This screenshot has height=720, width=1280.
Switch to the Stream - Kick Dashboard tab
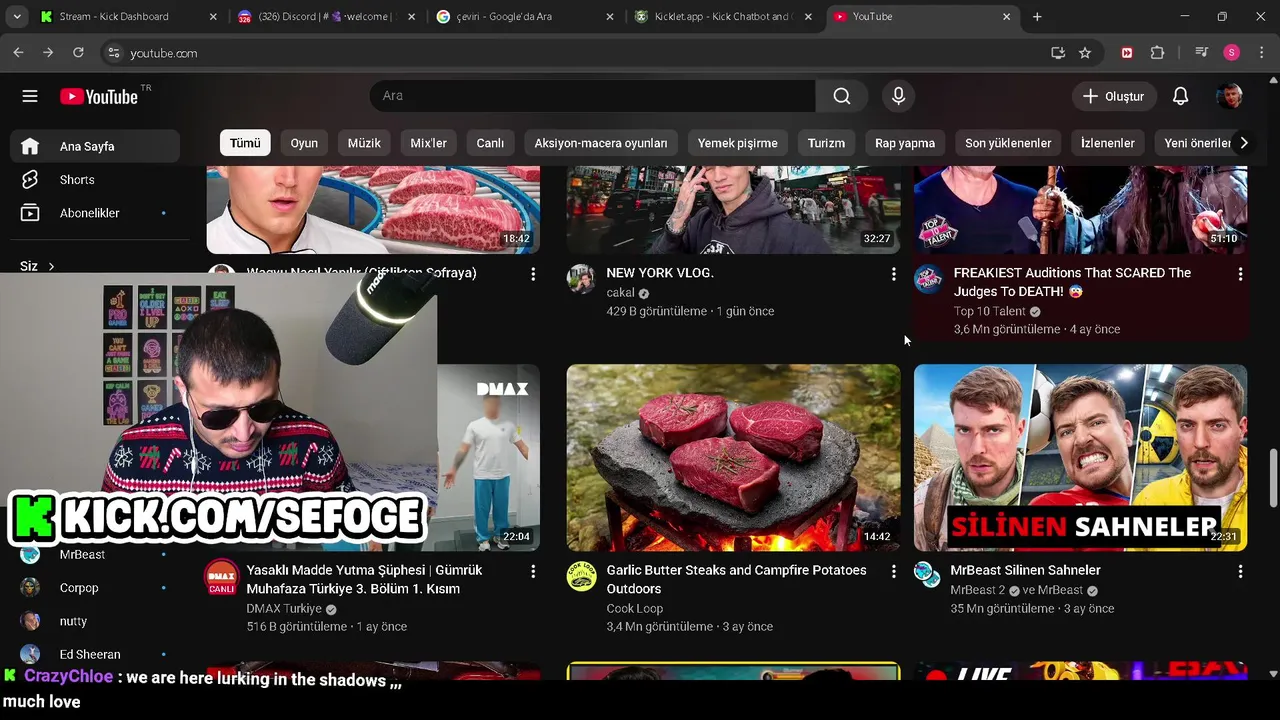point(127,17)
